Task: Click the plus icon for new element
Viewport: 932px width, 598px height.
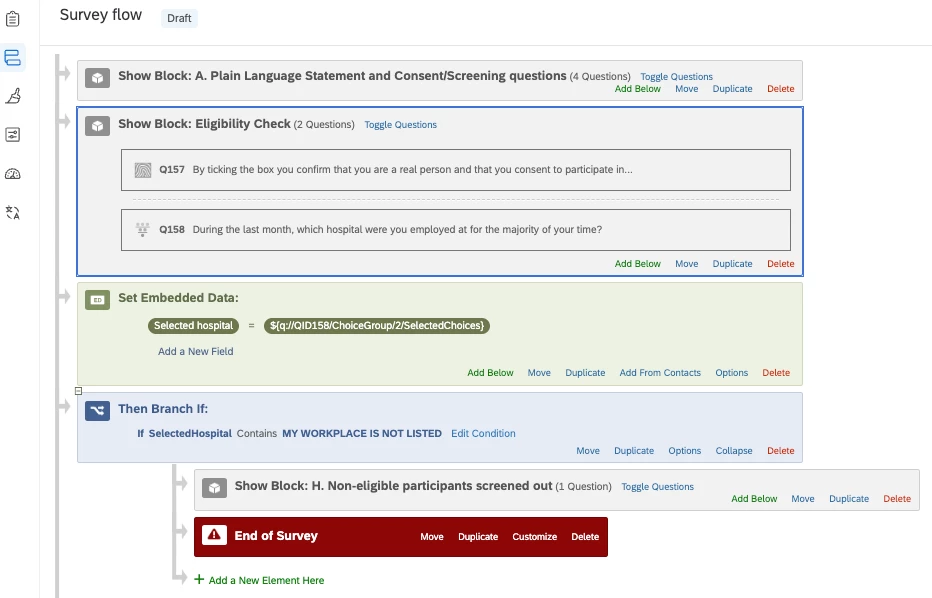Action: (x=199, y=579)
